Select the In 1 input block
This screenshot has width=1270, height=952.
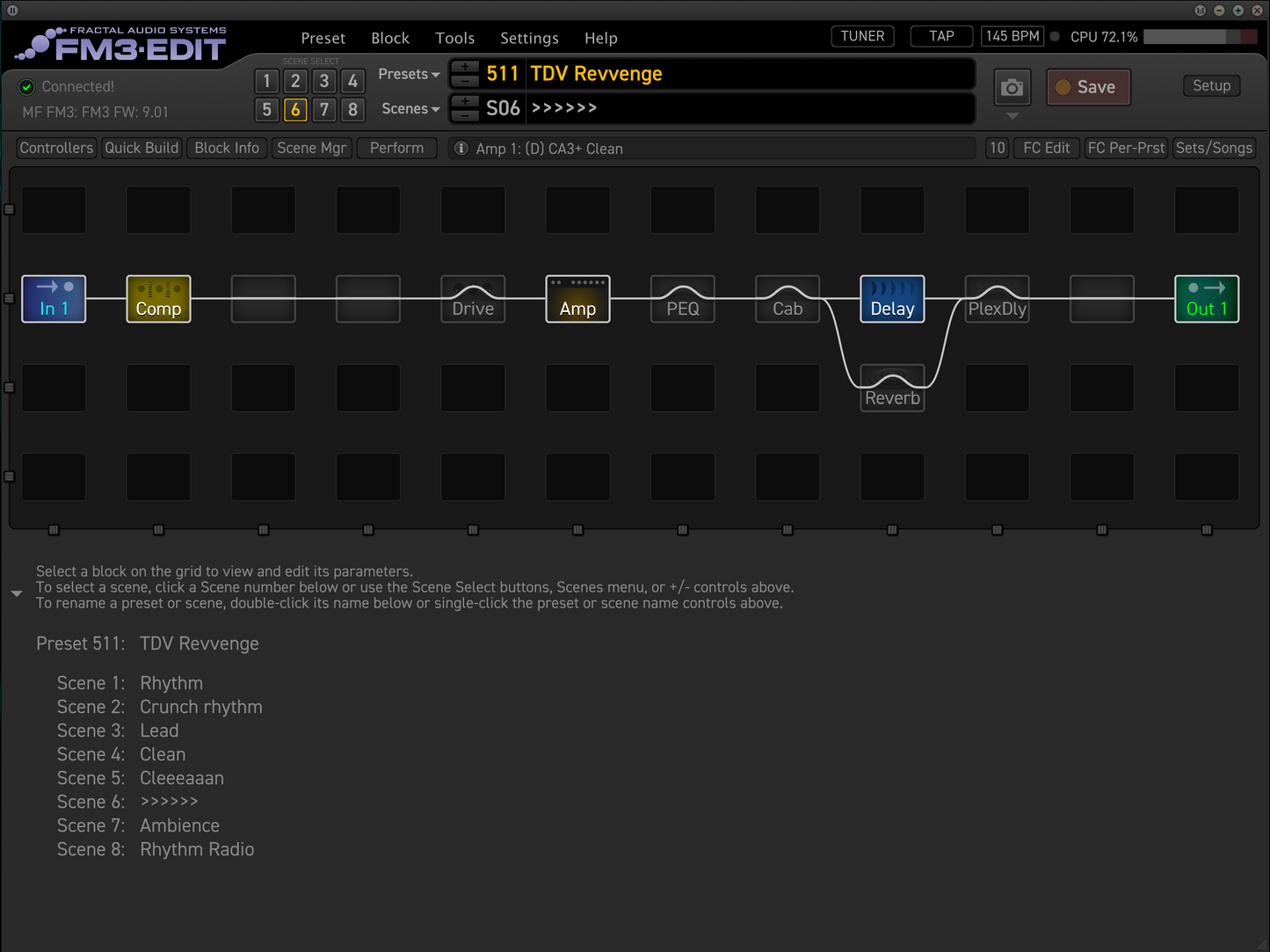pyautogui.click(x=53, y=299)
